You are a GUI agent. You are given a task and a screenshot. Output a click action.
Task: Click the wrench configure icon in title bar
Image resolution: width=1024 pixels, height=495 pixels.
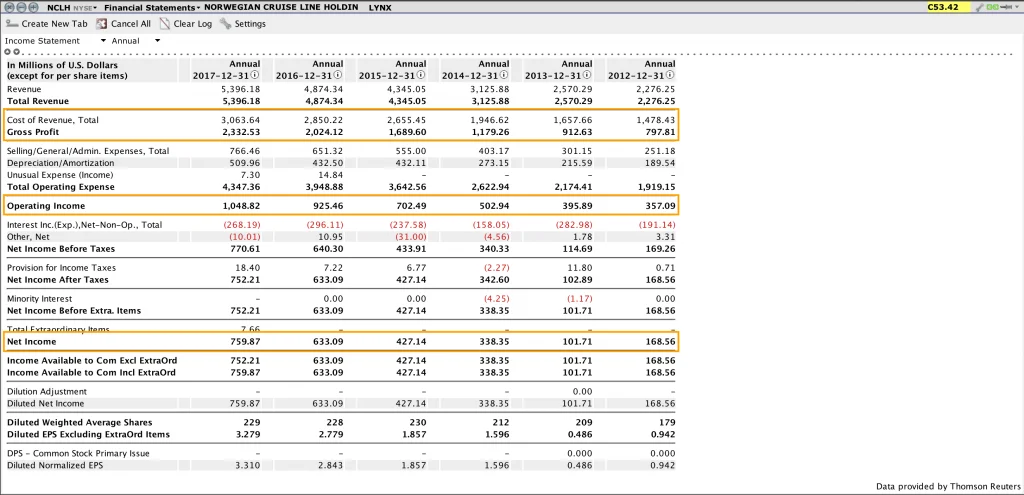tap(978, 7)
